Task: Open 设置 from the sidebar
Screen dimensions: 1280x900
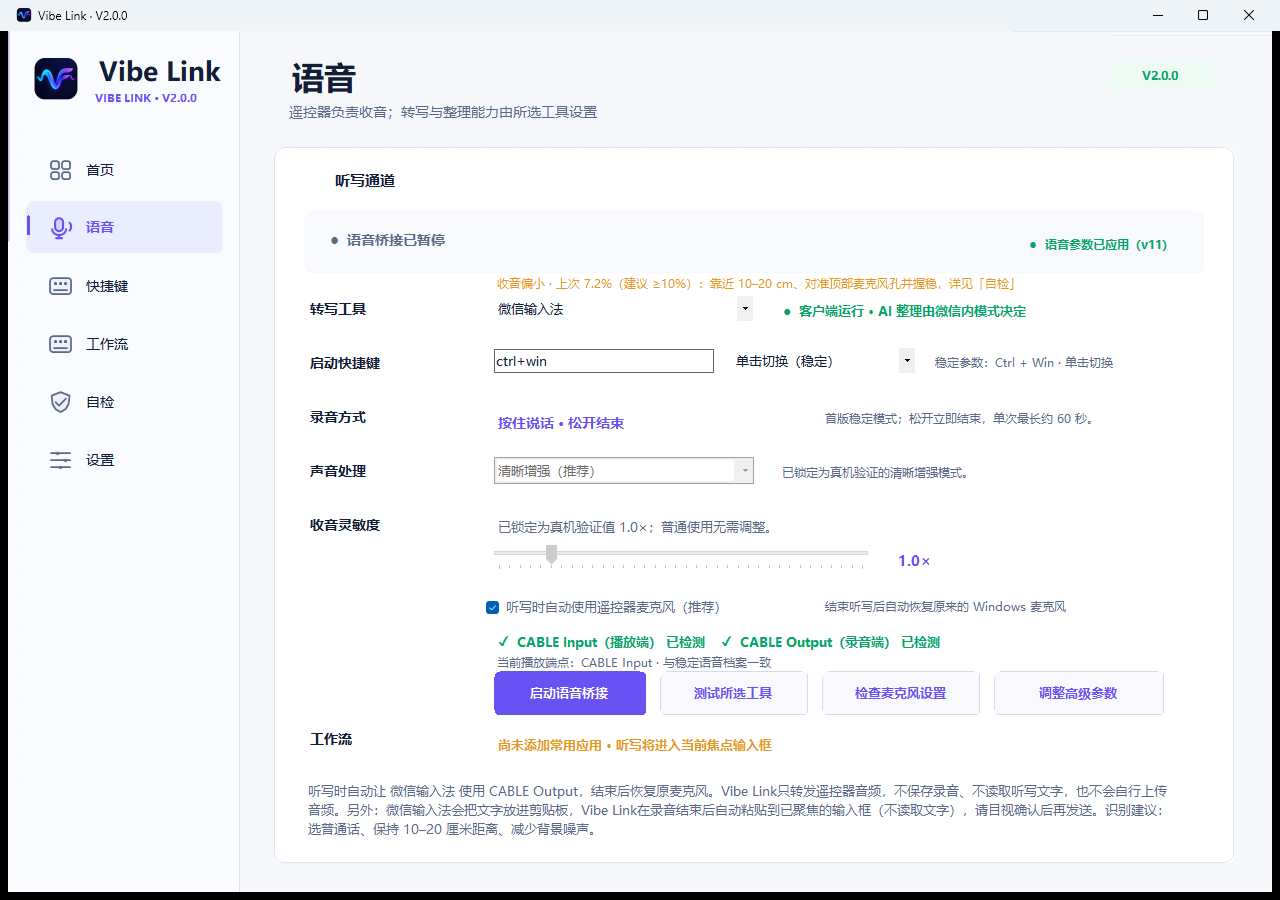Action: [x=124, y=460]
